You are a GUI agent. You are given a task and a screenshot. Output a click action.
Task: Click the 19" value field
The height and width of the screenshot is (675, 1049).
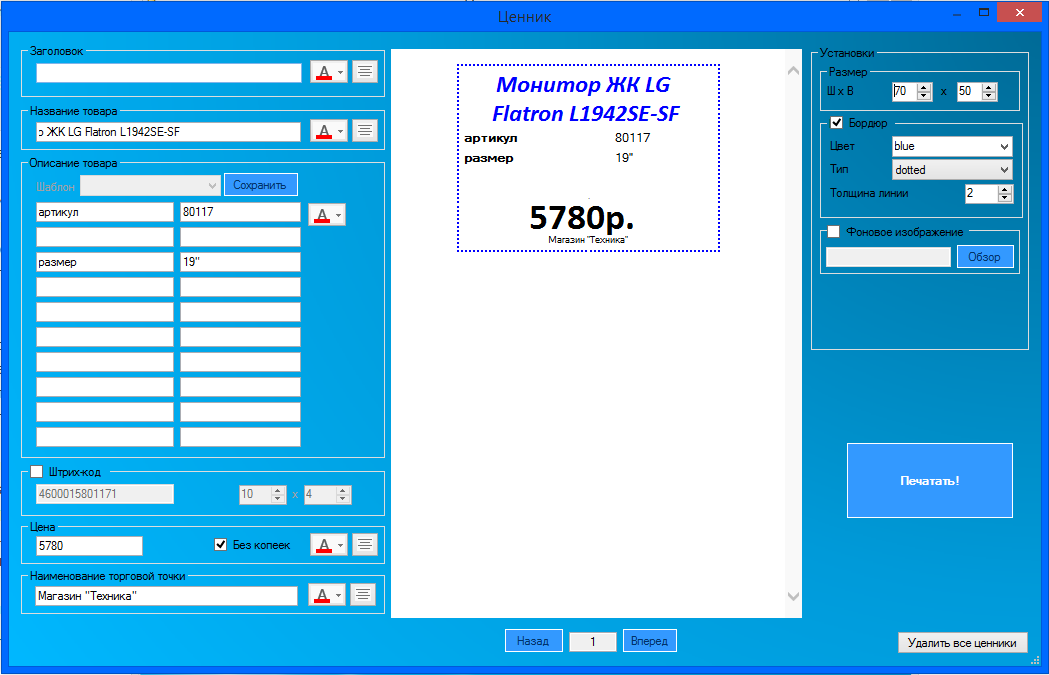click(240, 262)
